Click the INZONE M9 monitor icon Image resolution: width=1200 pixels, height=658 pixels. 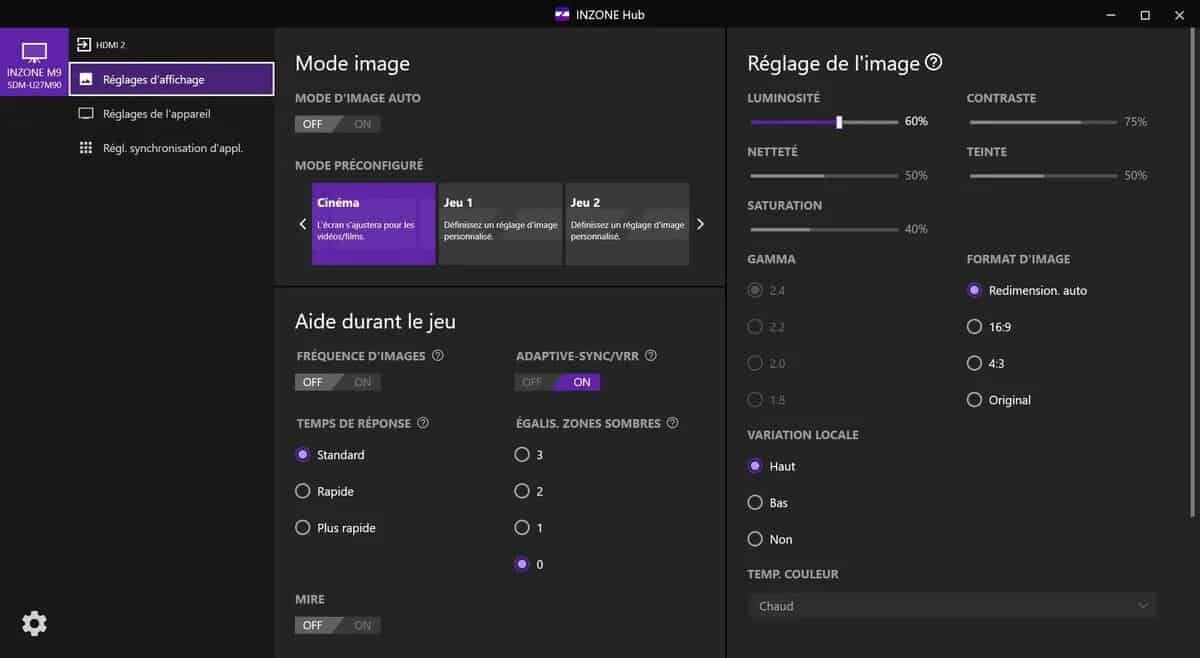pos(34,52)
